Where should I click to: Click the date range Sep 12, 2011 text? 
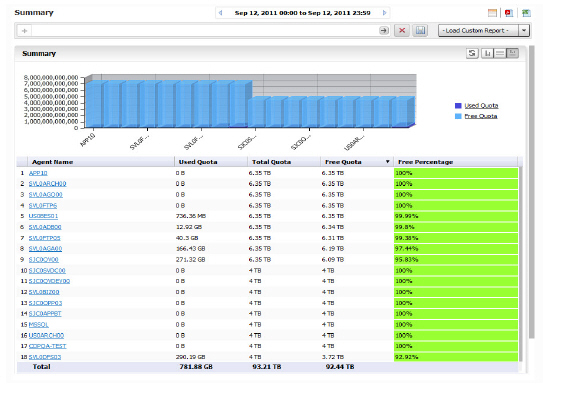click(x=302, y=13)
